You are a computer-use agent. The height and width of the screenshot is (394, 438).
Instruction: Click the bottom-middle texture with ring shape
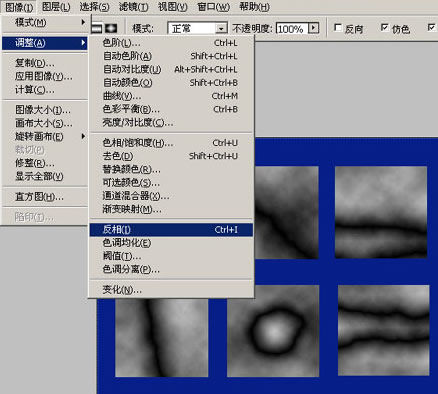273,331
